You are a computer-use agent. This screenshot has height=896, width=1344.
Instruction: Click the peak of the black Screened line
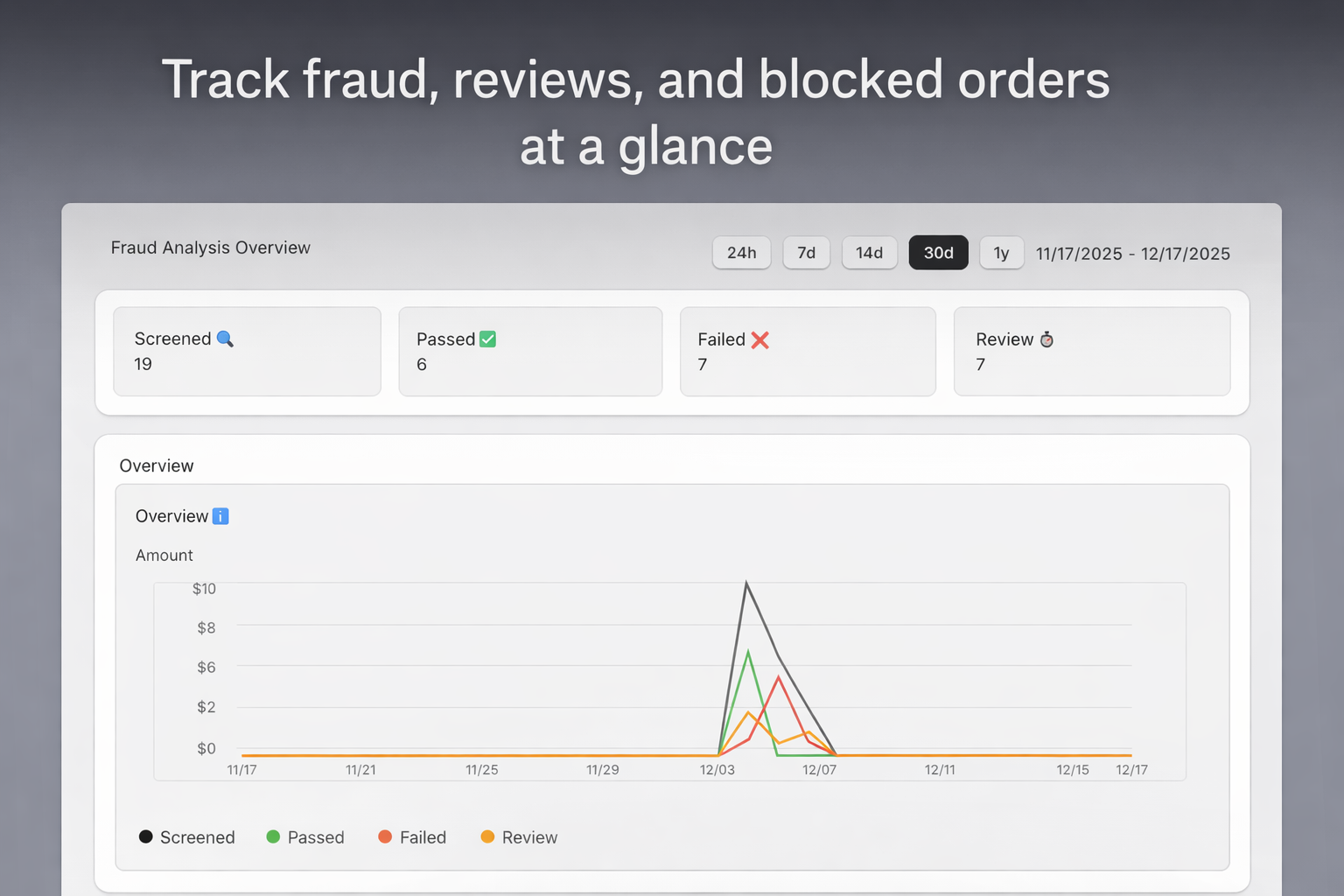click(746, 582)
